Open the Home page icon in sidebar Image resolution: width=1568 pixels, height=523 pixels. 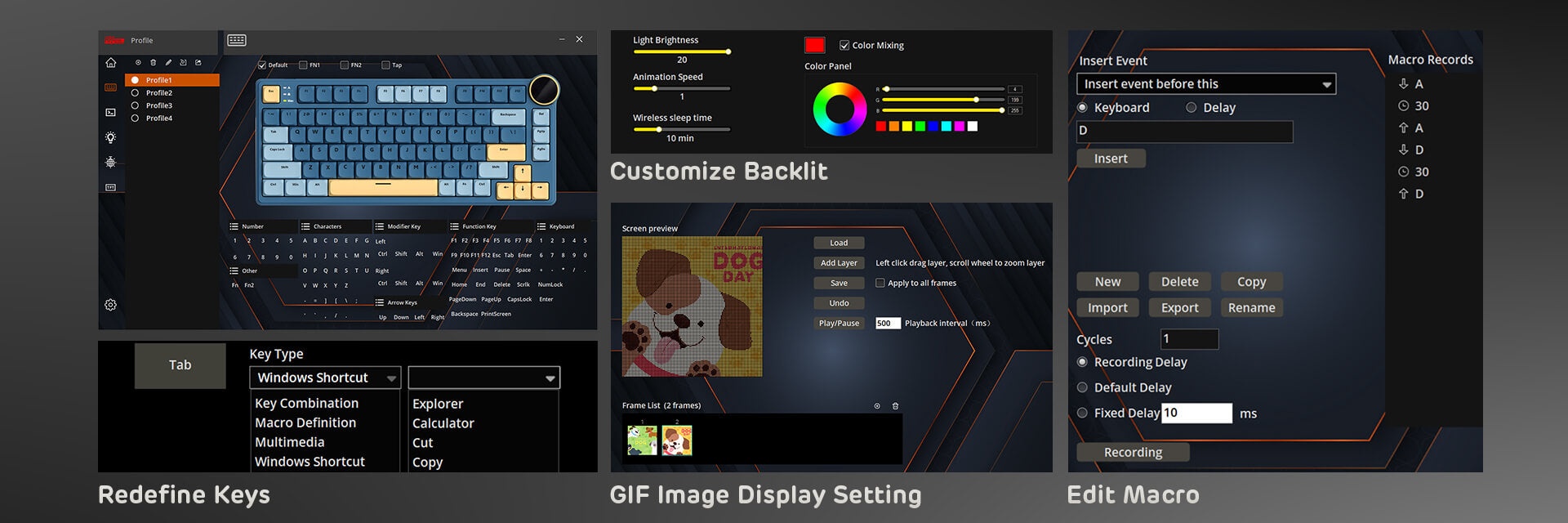pyautogui.click(x=111, y=63)
